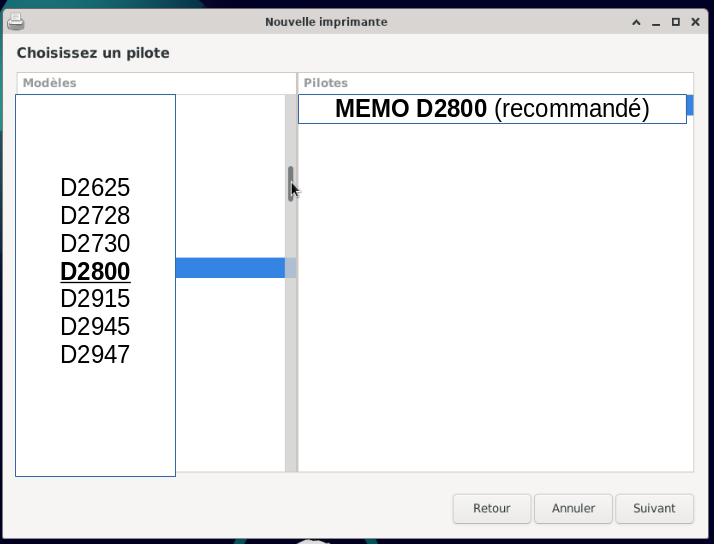Proceed with the Suivant button
Image resolution: width=722 pixels, height=544 pixels.
654,509
